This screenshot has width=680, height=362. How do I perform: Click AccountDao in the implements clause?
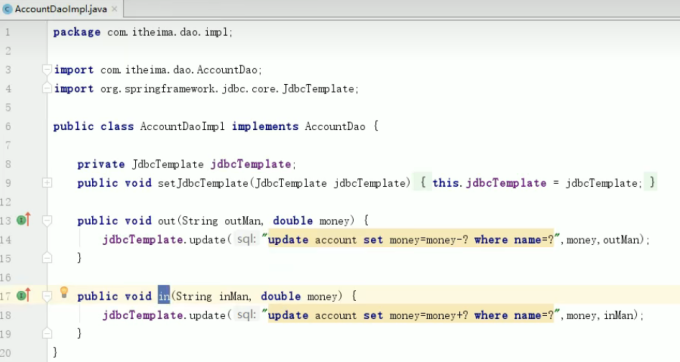[335, 127]
